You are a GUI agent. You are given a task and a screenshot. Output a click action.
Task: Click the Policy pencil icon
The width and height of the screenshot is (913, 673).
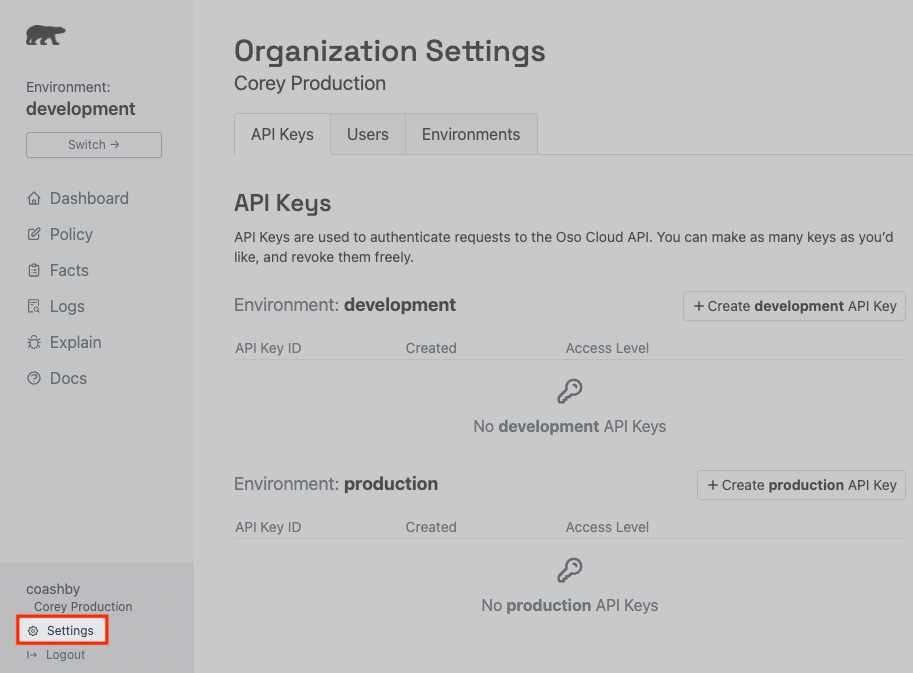click(34, 234)
